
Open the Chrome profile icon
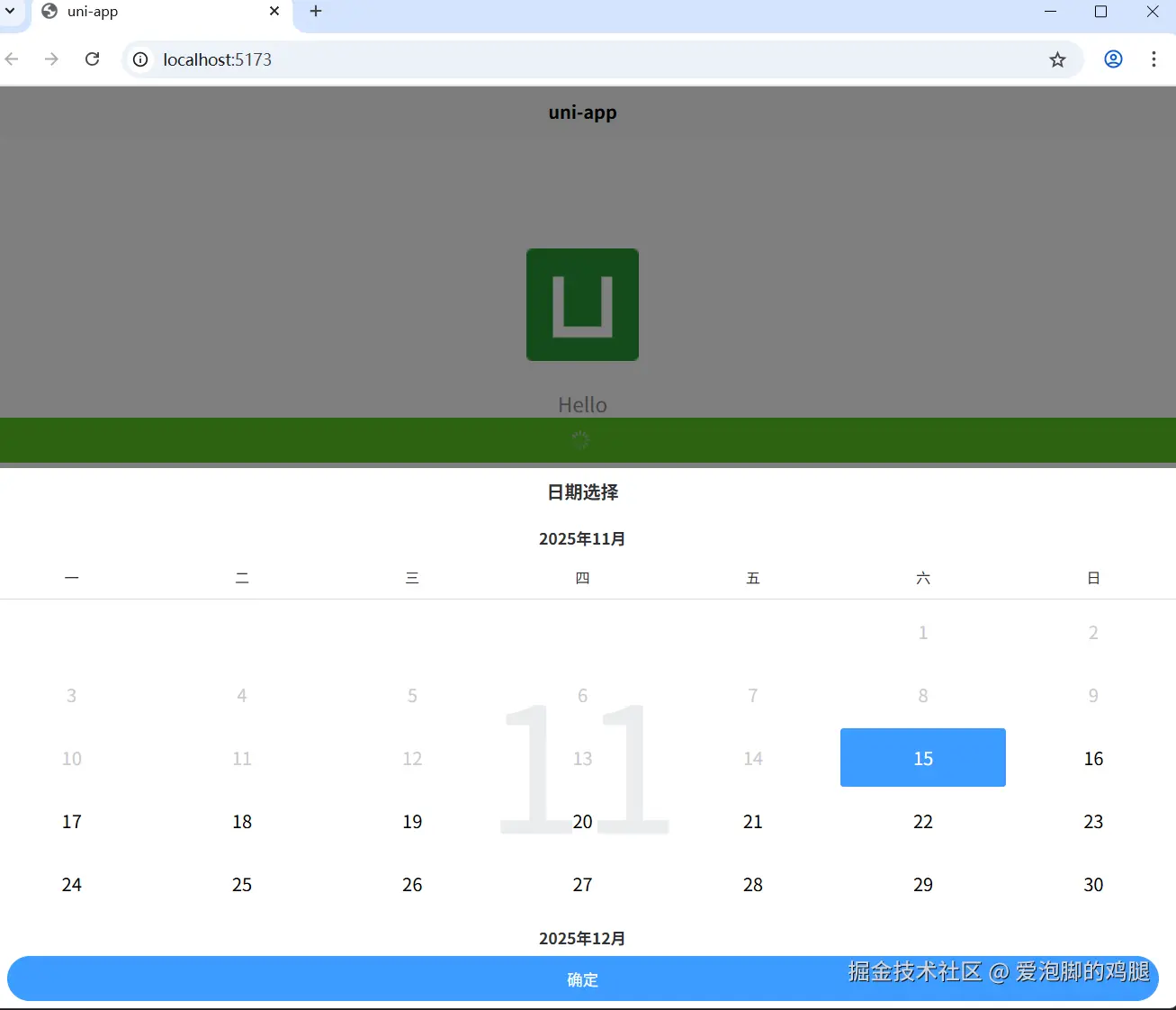(x=1113, y=59)
